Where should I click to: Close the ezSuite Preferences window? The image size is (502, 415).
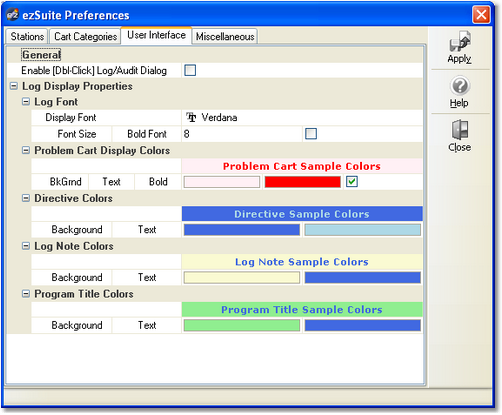click(481, 15)
